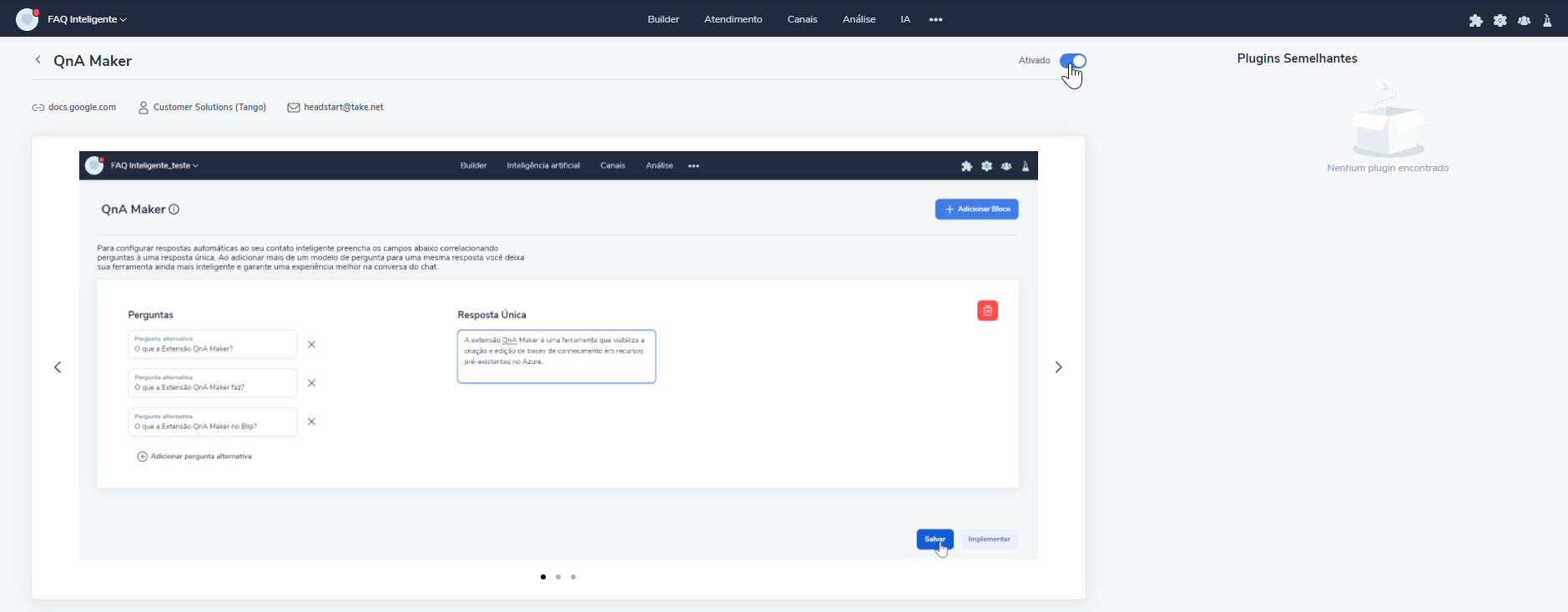Select the third carousel dot indicator
1568x612 pixels.
click(573, 577)
